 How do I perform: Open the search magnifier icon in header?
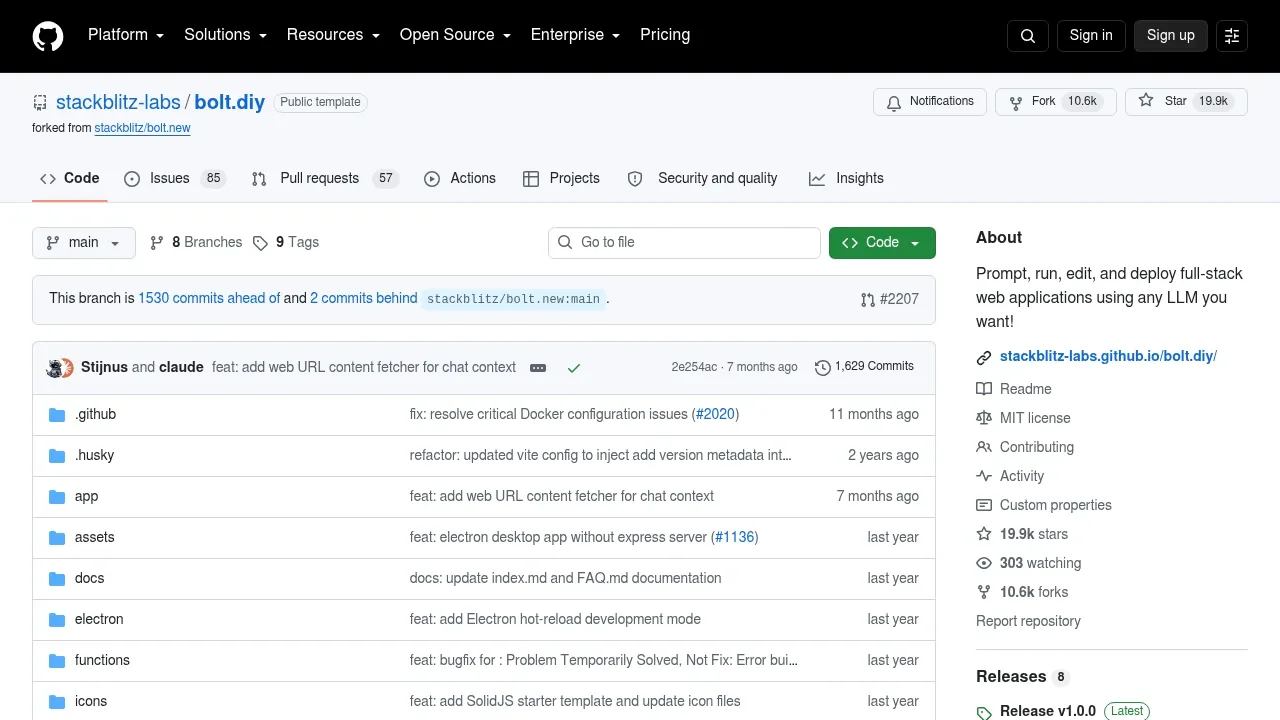click(1028, 36)
